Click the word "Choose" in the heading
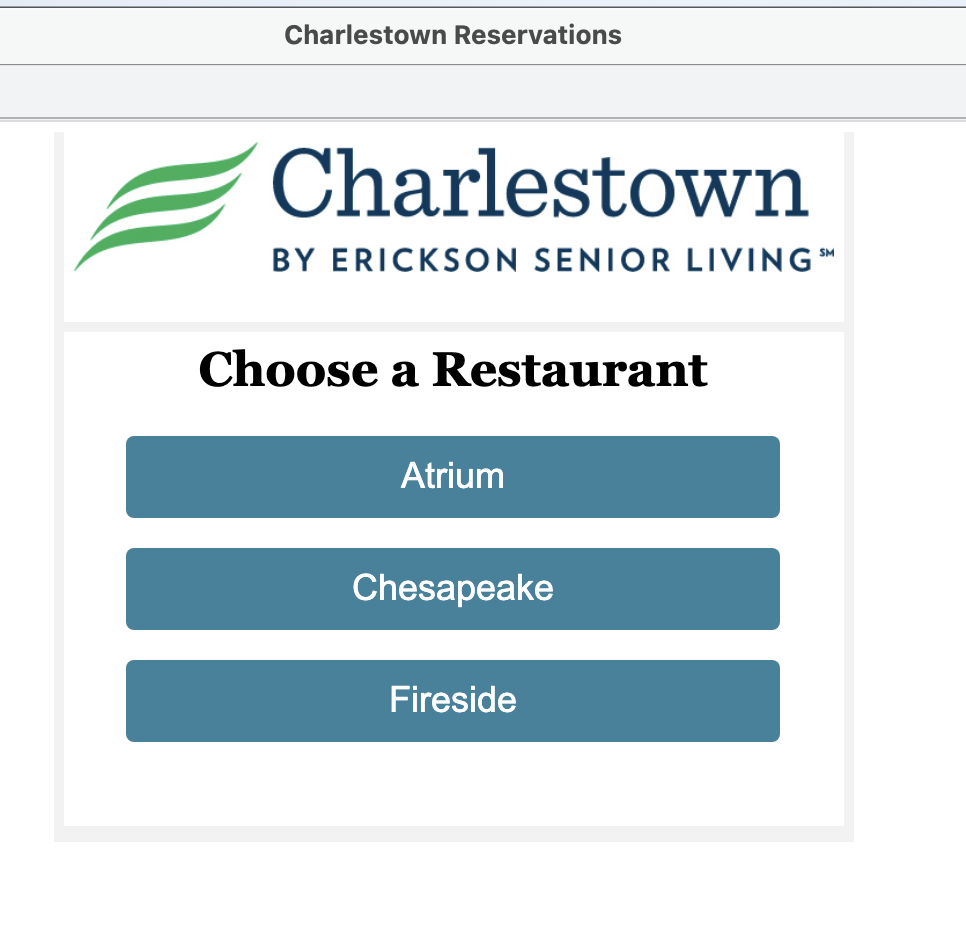 [287, 370]
